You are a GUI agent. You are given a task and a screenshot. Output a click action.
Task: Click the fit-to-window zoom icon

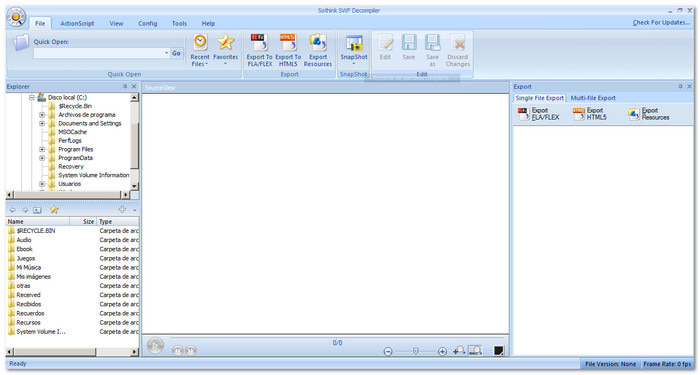(x=475, y=350)
